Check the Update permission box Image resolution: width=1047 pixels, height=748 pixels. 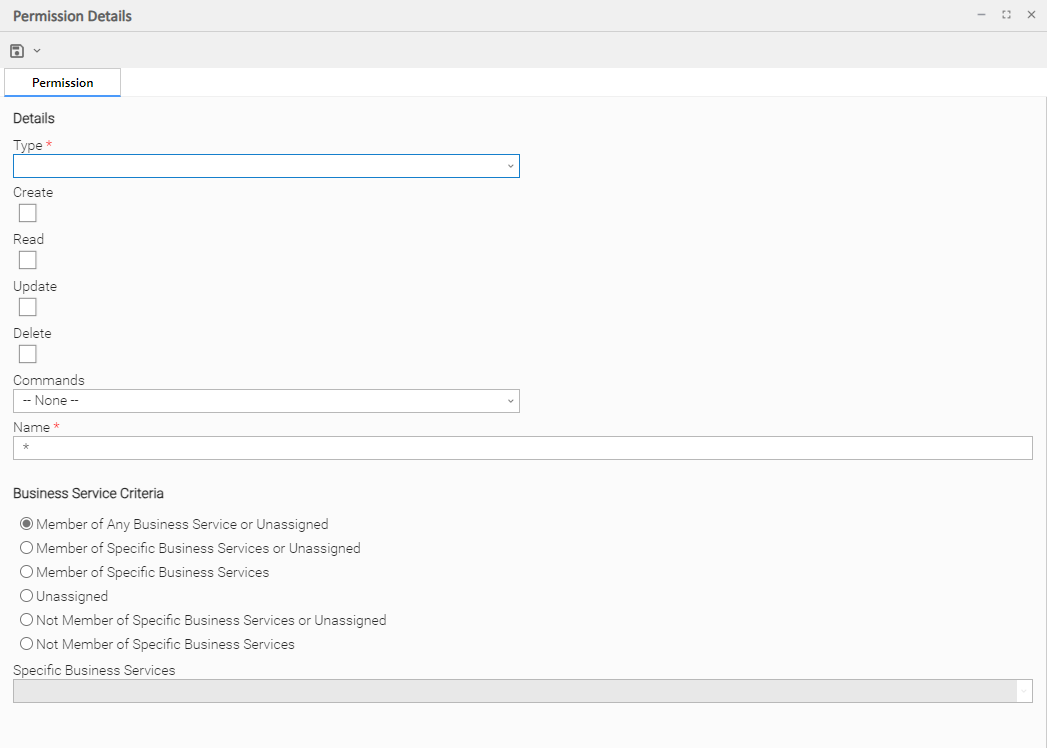[x=28, y=307]
